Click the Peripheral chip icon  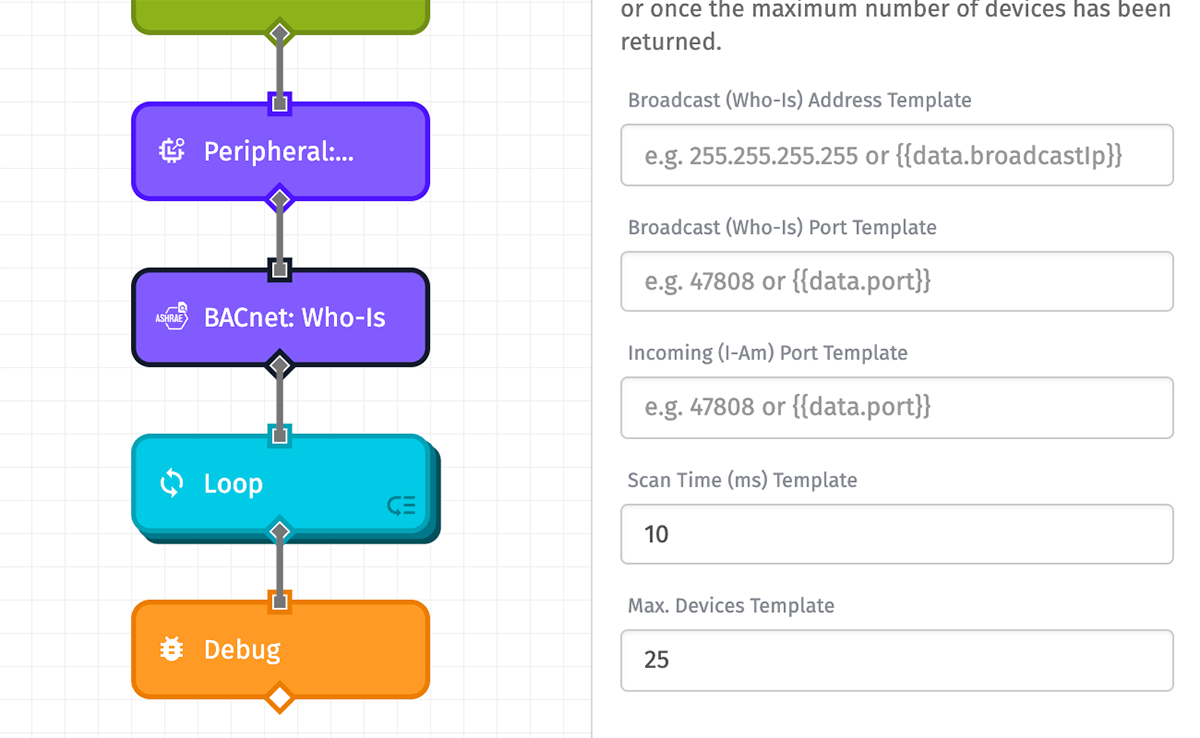[172, 151]
